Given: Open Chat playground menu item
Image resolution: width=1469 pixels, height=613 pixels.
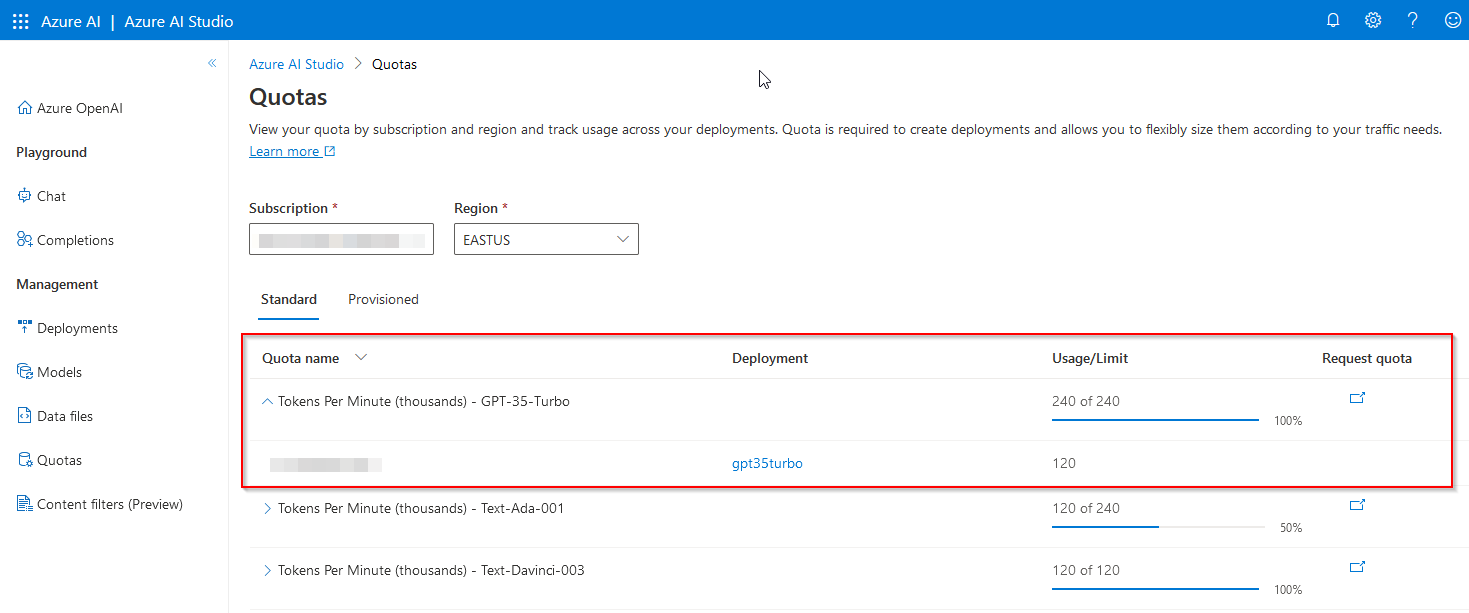Looking at the screenshot, I should pos(51,196).
